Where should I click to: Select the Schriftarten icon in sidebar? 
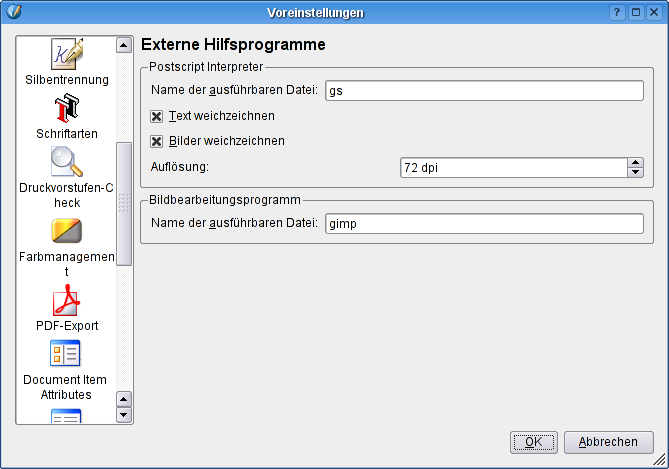click(x=67, y=116)
